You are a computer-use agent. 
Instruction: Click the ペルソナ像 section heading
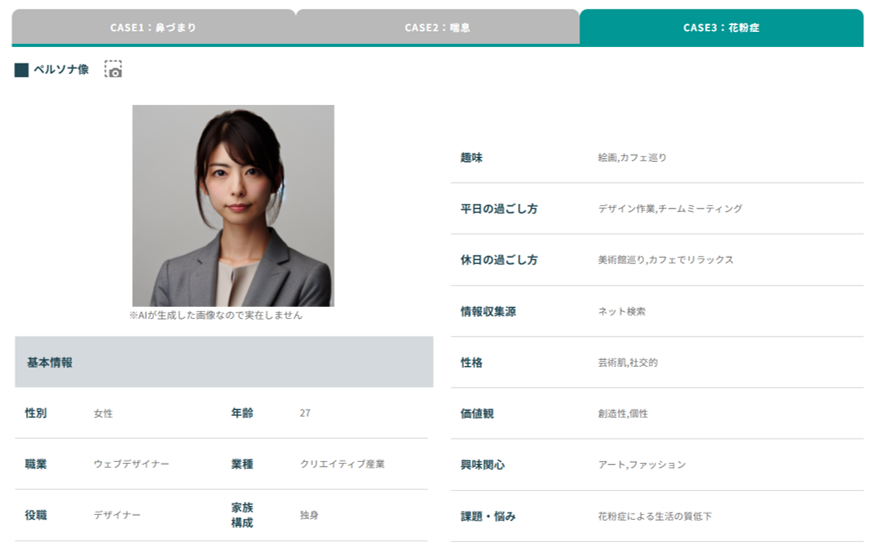click(61, 70)
